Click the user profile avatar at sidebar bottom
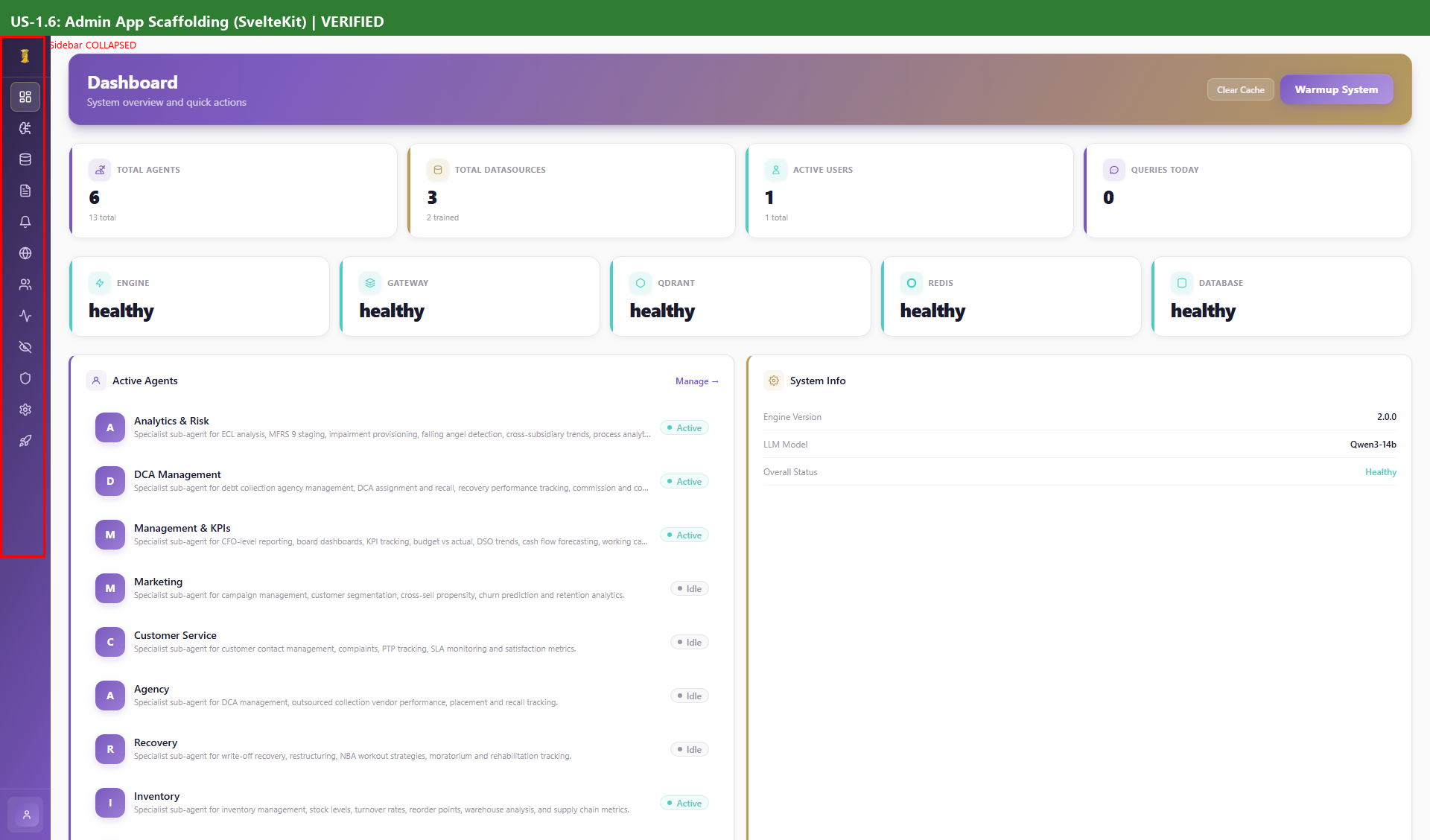1430x840 pixels. [x=26, y=815]
